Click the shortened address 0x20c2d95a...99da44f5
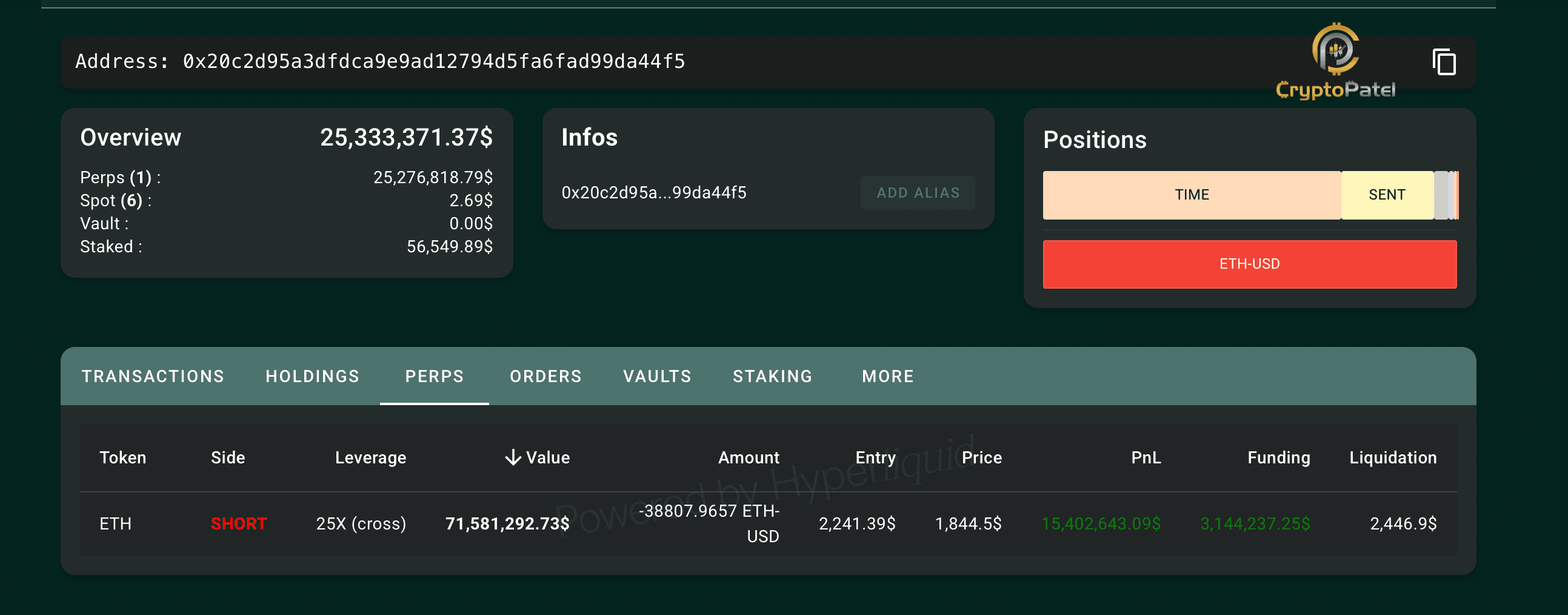 (654, 193)
